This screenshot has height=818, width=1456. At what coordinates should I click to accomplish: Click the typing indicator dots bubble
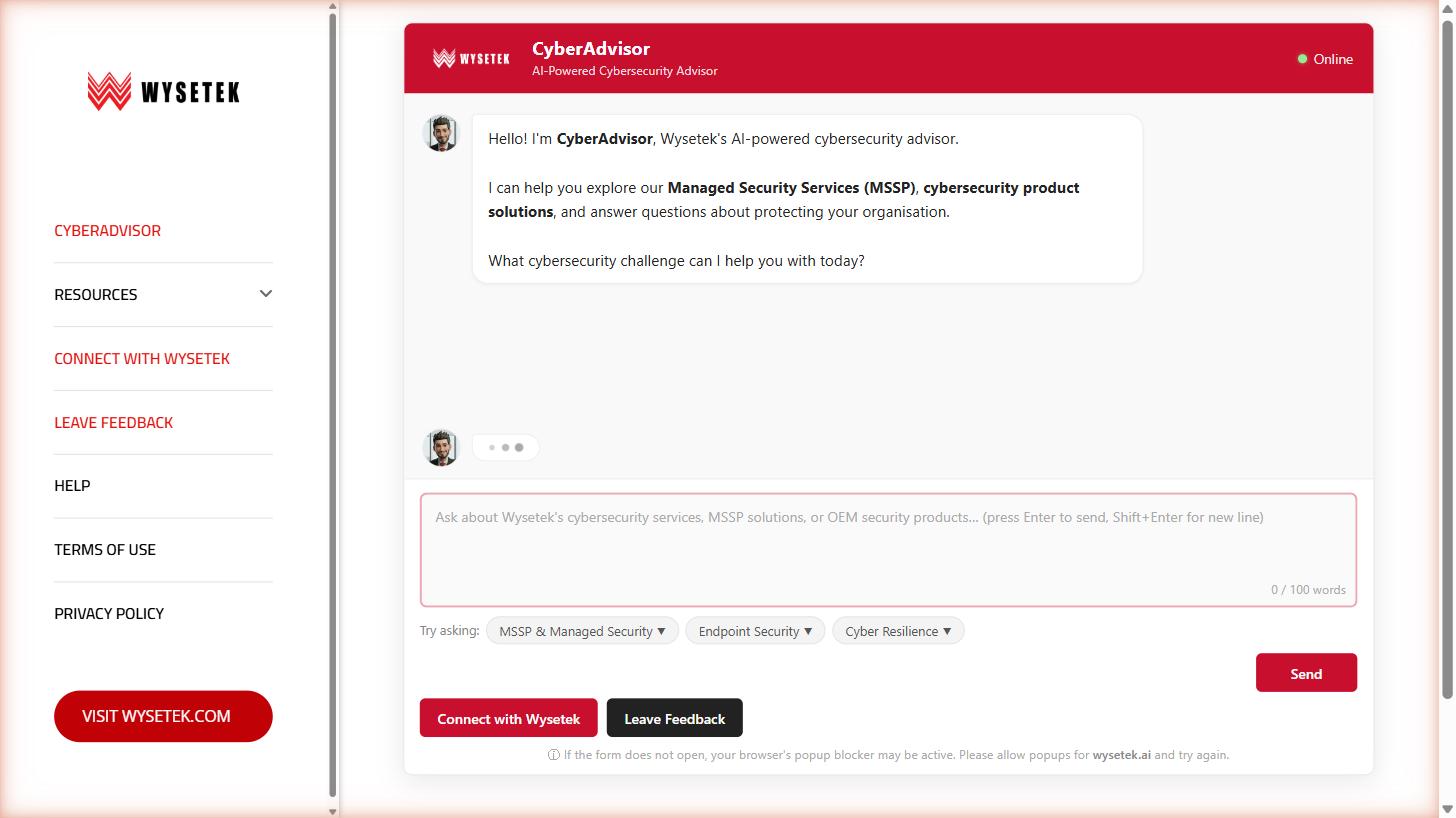coord(505,446)
